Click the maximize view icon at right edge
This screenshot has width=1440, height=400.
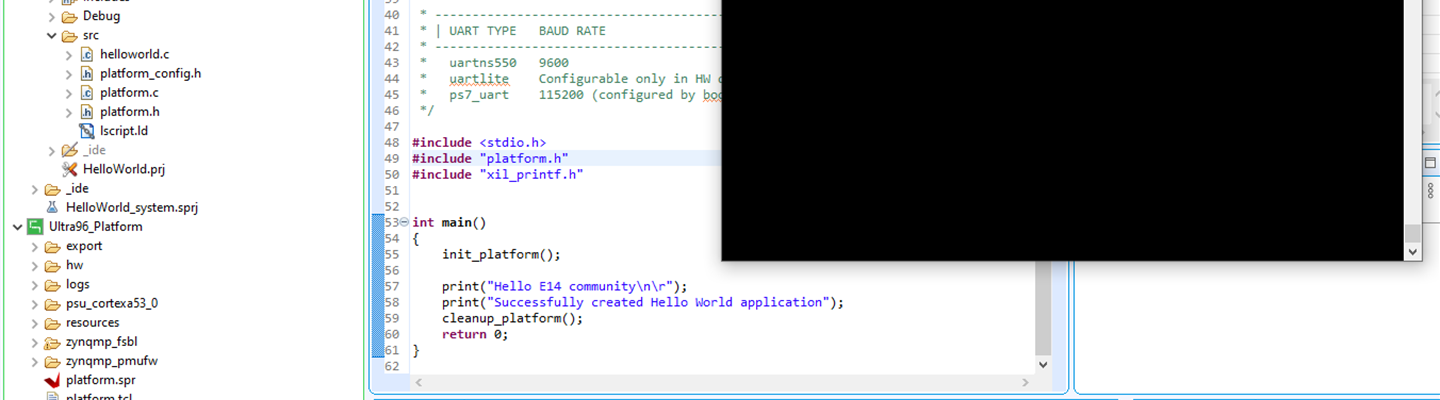click(1430, 163)
